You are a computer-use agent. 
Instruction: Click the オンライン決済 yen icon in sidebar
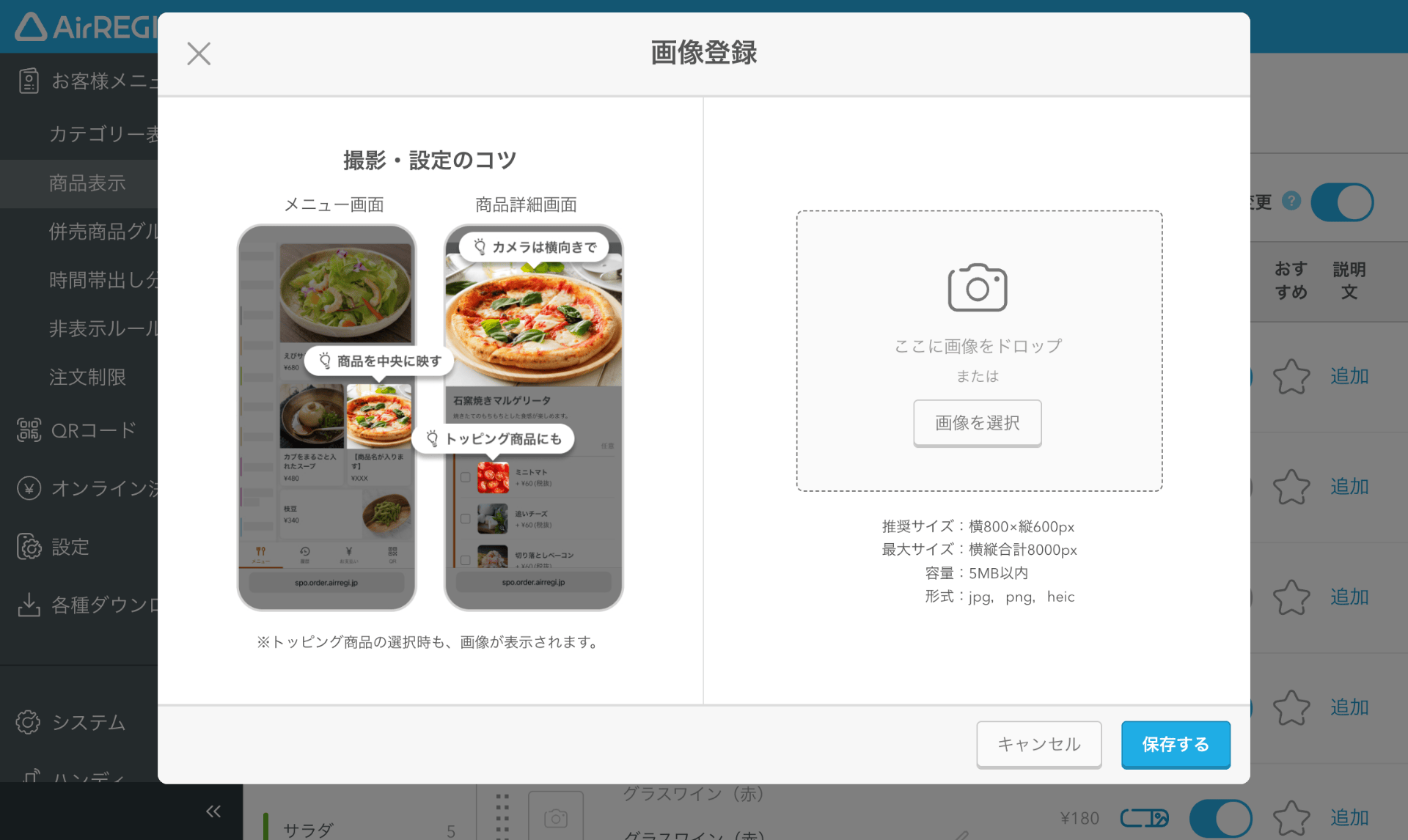point(29,488)
